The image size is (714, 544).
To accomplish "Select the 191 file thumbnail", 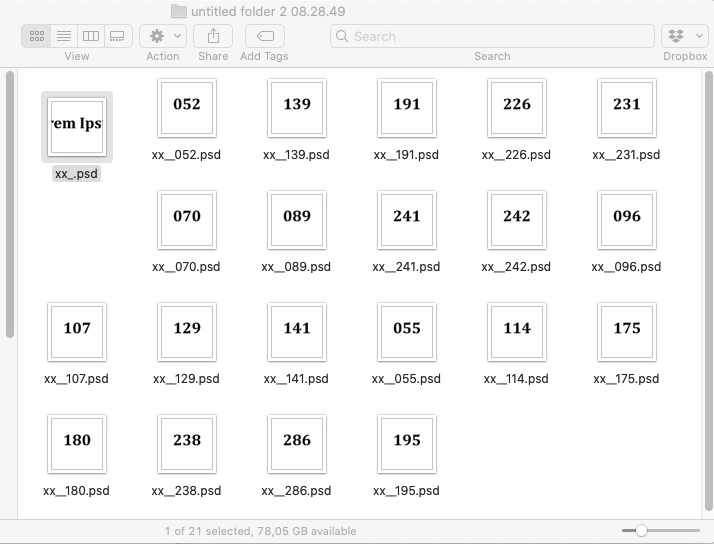I will 407,108.
